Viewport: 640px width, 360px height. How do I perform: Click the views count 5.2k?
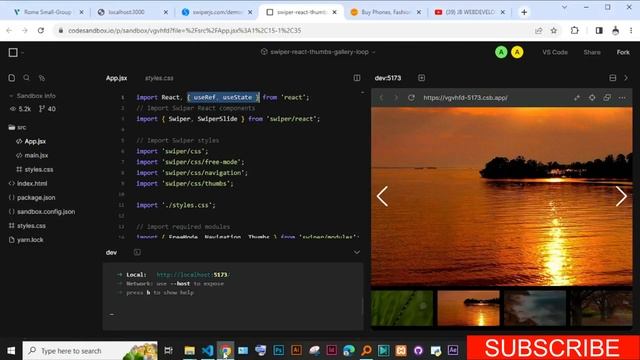coord(20,109)
